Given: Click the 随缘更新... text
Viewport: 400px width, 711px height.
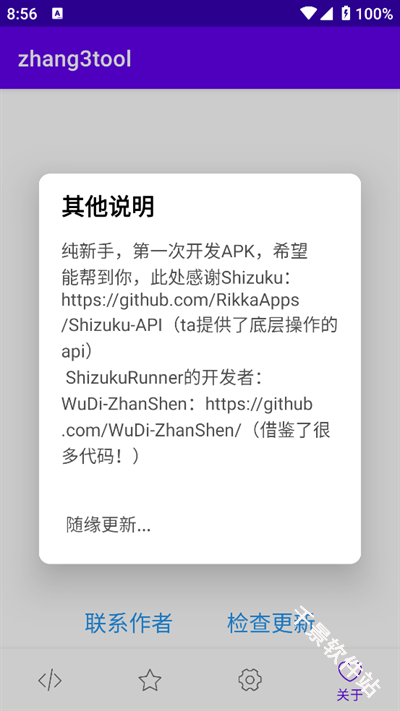Looking at the screenshot, I should (108, 525).
